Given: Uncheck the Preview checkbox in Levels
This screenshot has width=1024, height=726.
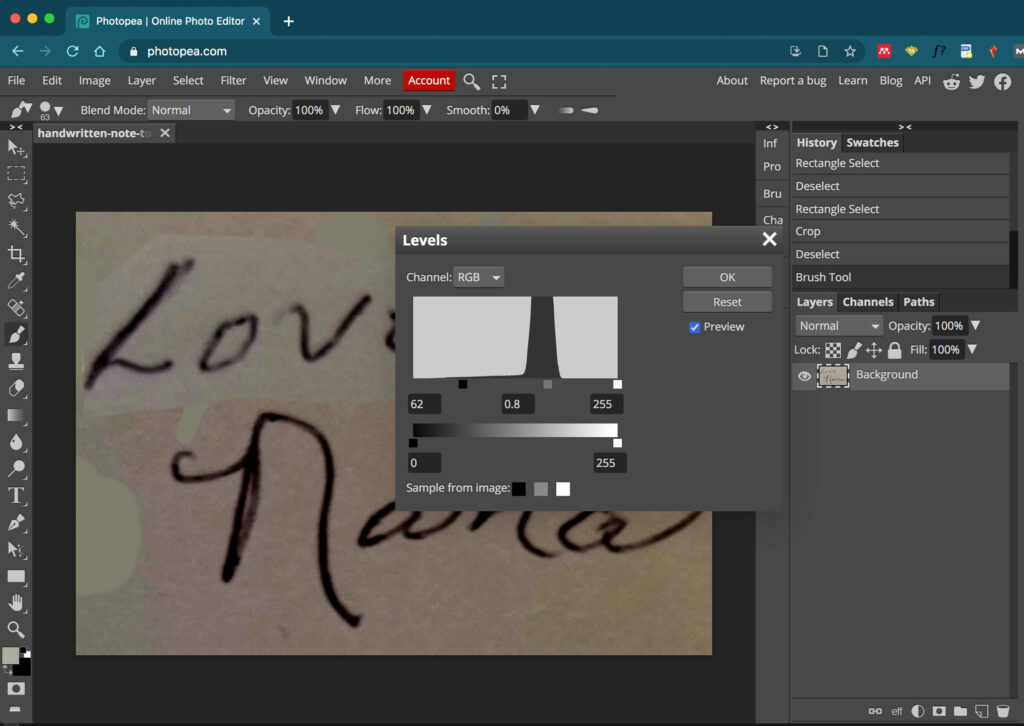Looking at the screenshot, I should 694,327.
